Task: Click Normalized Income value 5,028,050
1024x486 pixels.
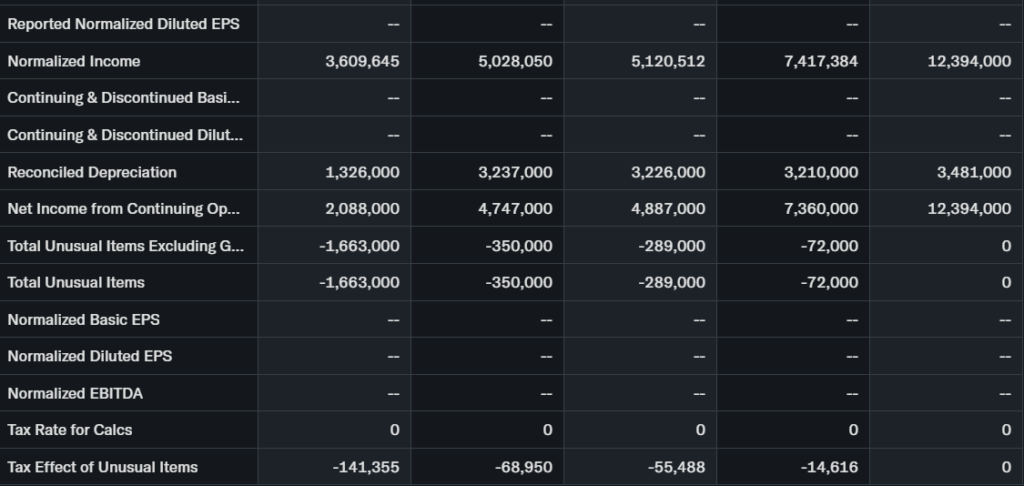Action: pos(515,61)
